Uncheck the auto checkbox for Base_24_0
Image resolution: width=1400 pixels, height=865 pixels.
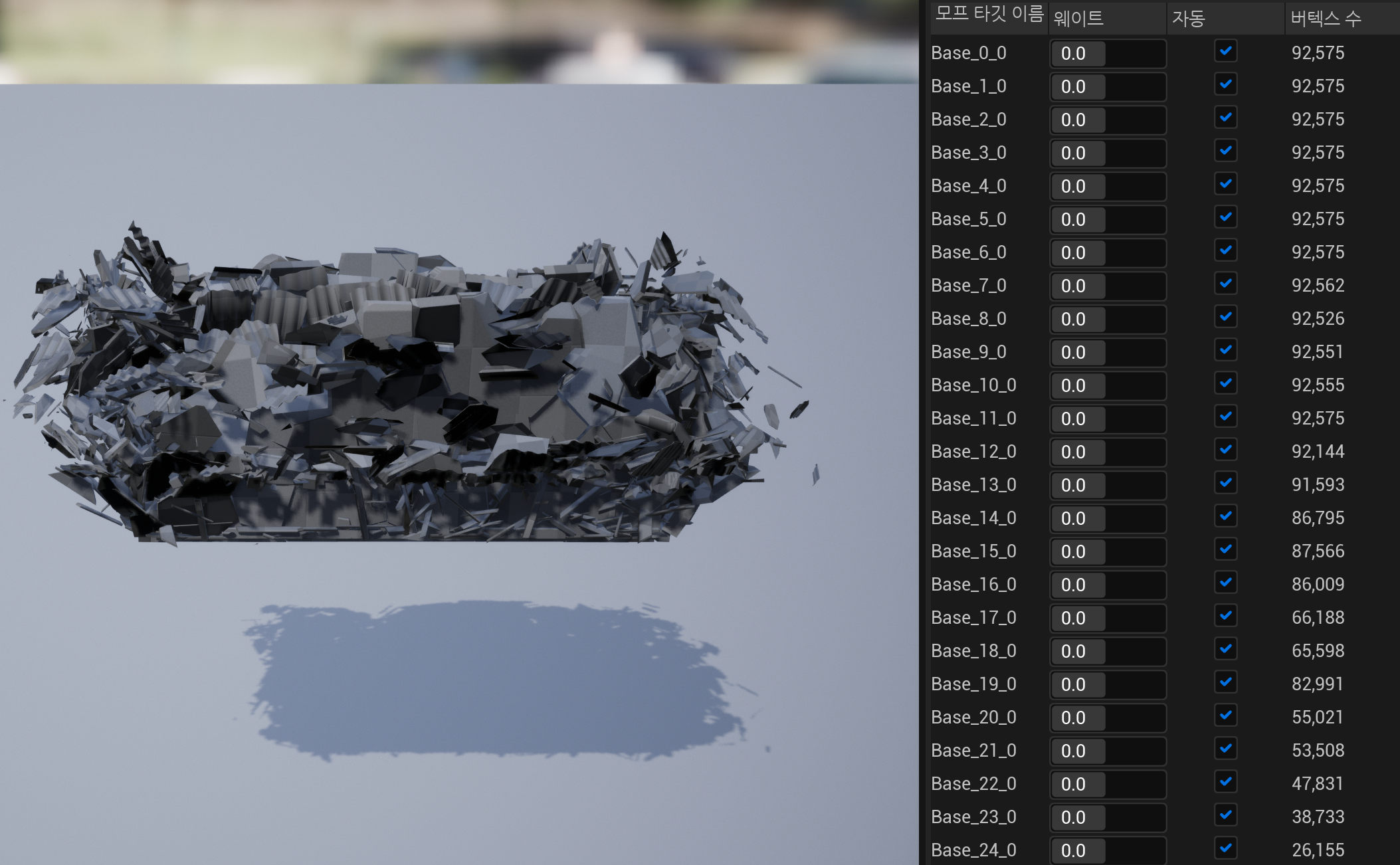1225,848
